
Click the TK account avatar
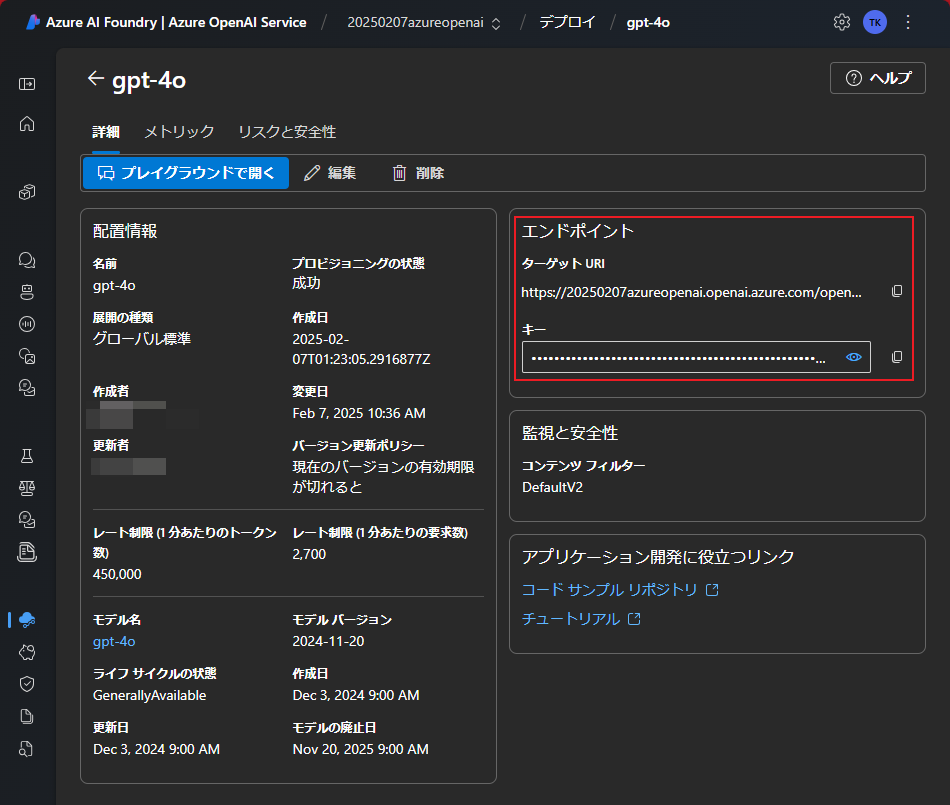[875, 21]
